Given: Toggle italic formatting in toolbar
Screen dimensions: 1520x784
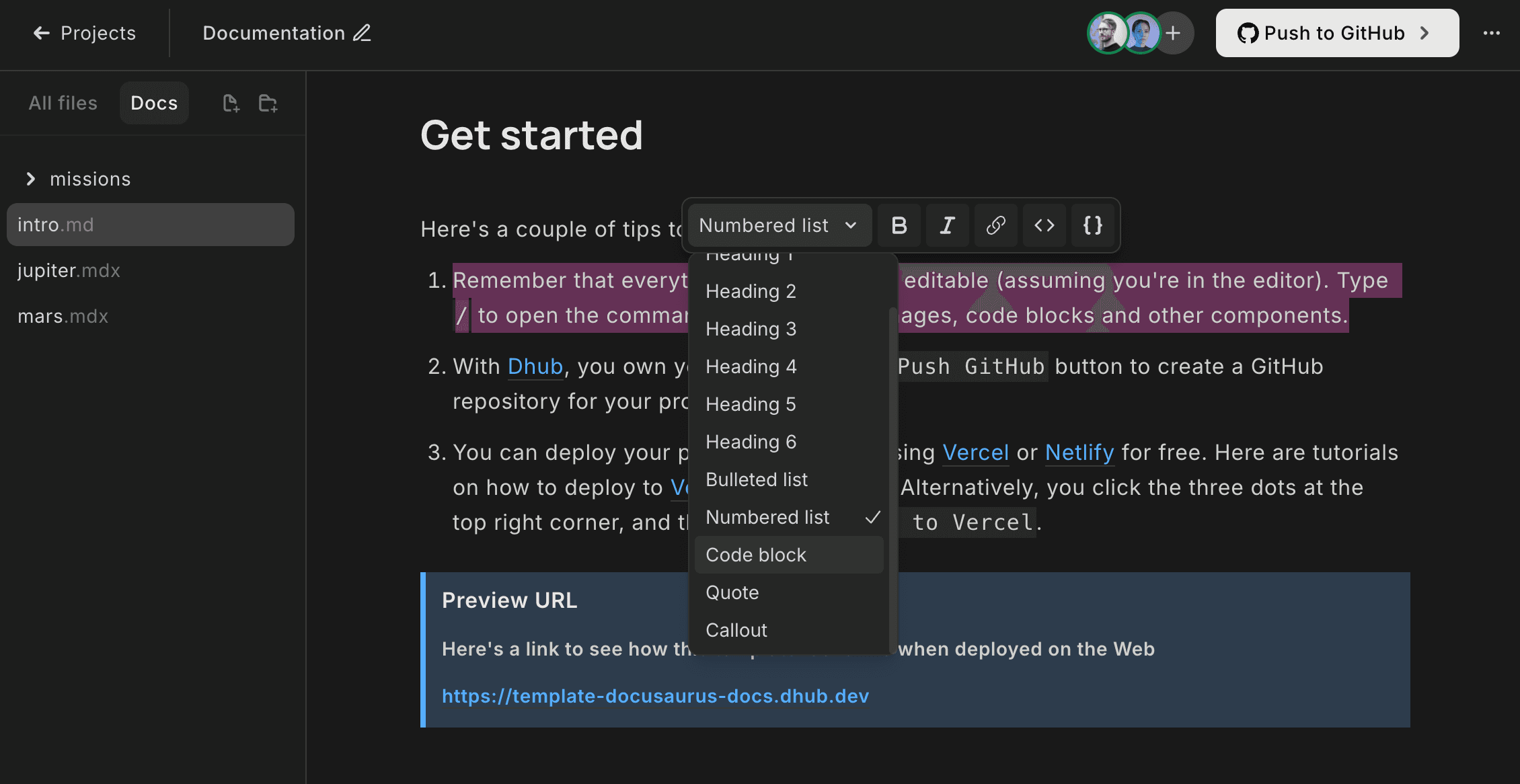Looking at the screenshot, I should pos(947,225).
